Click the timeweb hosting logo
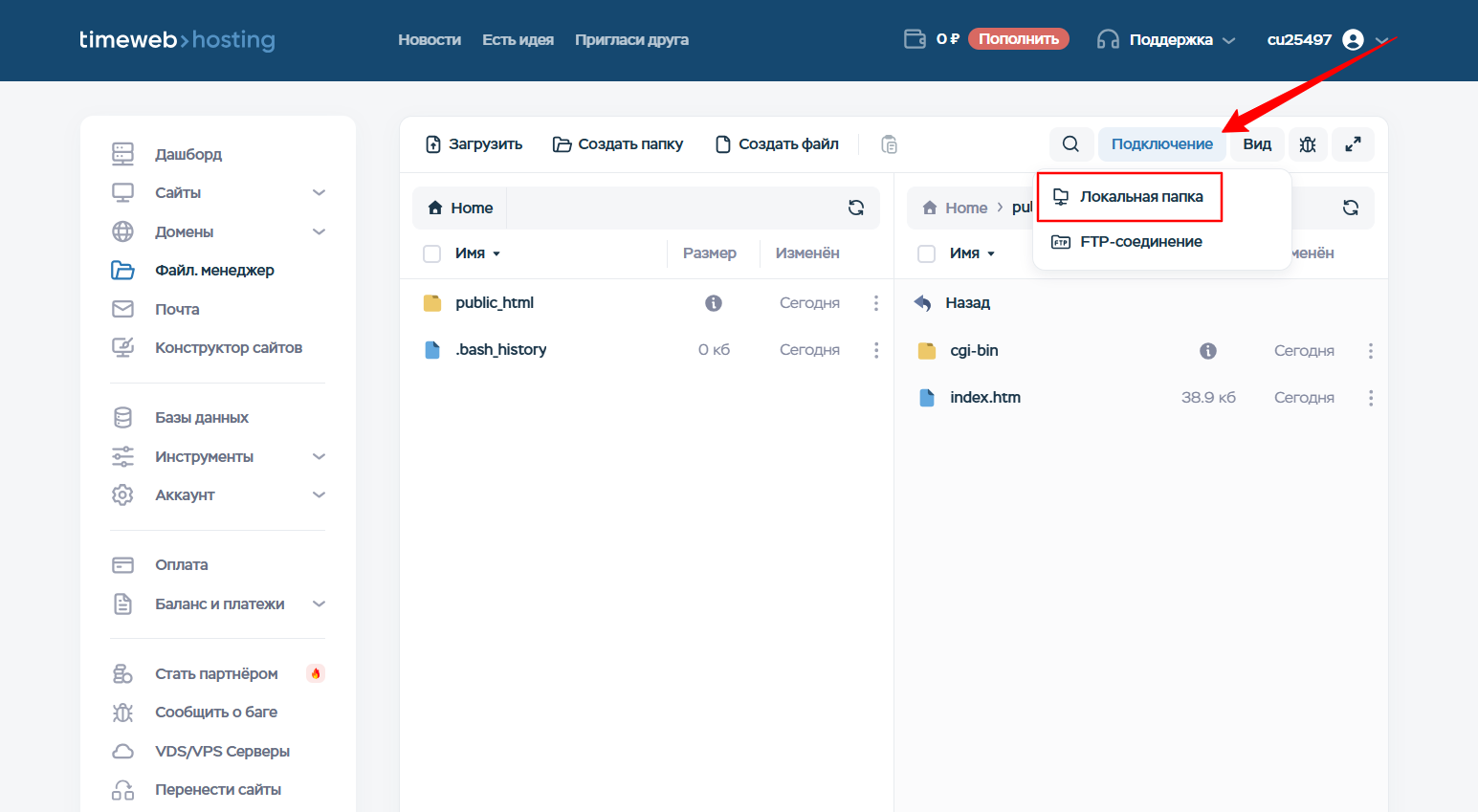This screenshot has width=1478, height=812. click(177, 39)
